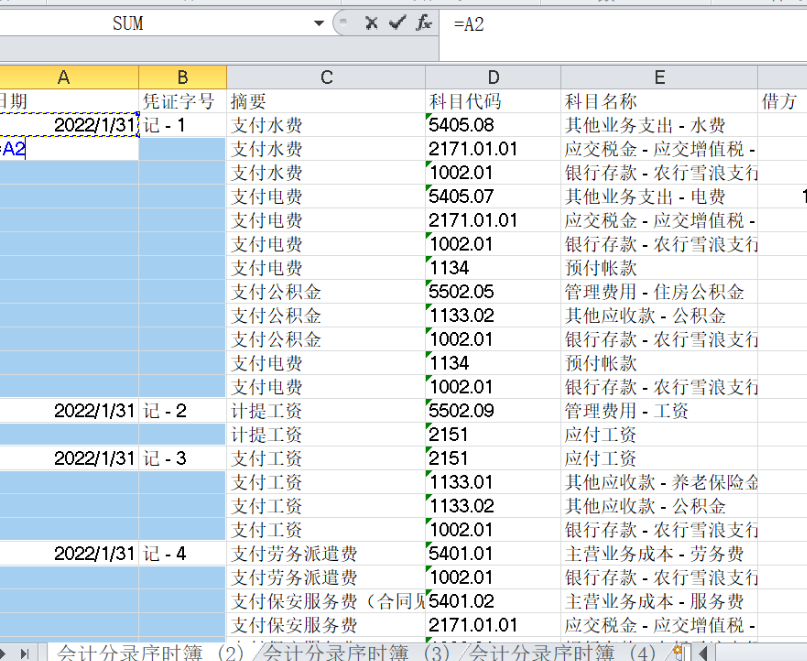The width and height of the screenshot is (807, 661).
Task: Switch to sheet tab 会计分录序时簿 (3)
Action: click(356, 653)
